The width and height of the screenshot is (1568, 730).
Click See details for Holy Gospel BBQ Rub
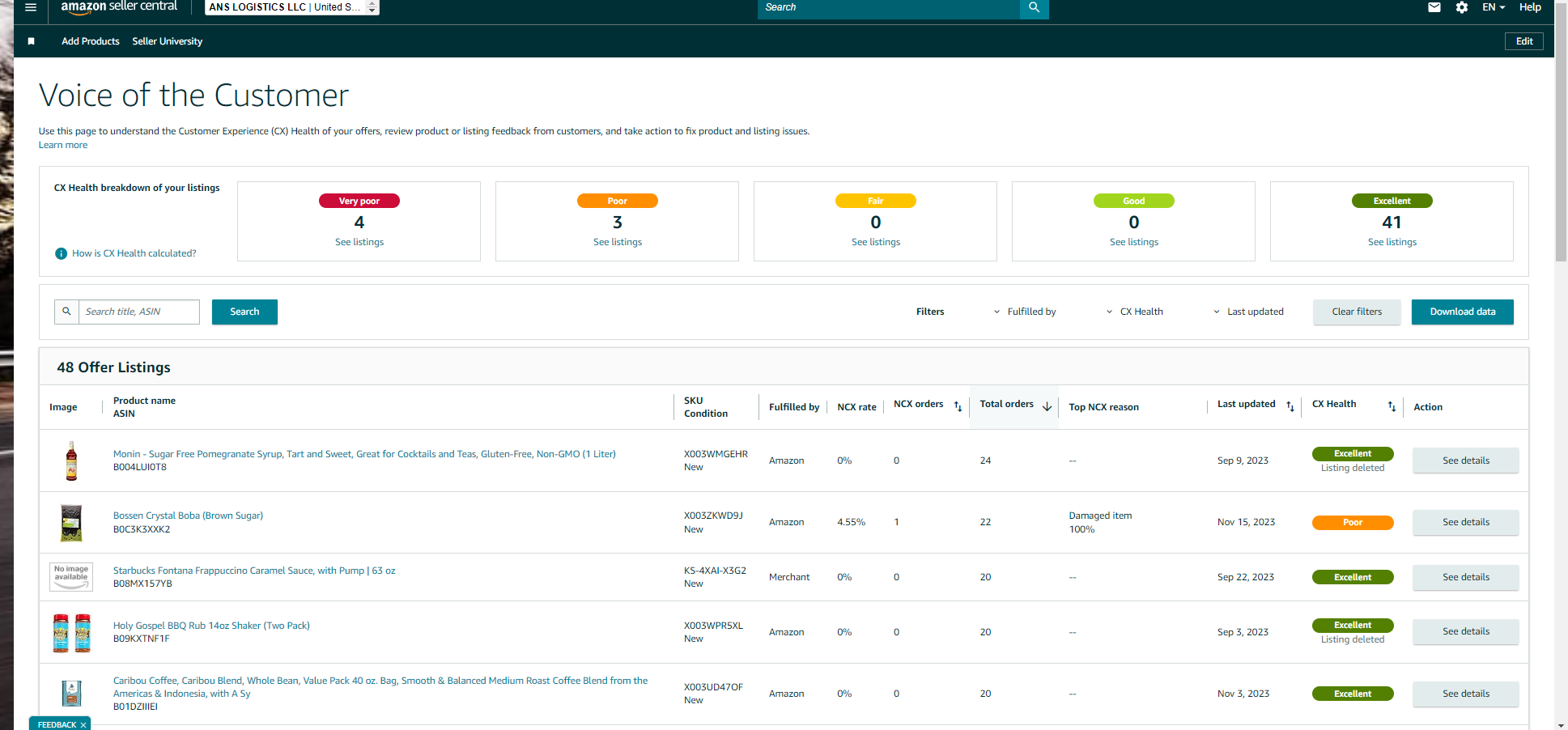pyautogui.click(x=1466, y=631)
